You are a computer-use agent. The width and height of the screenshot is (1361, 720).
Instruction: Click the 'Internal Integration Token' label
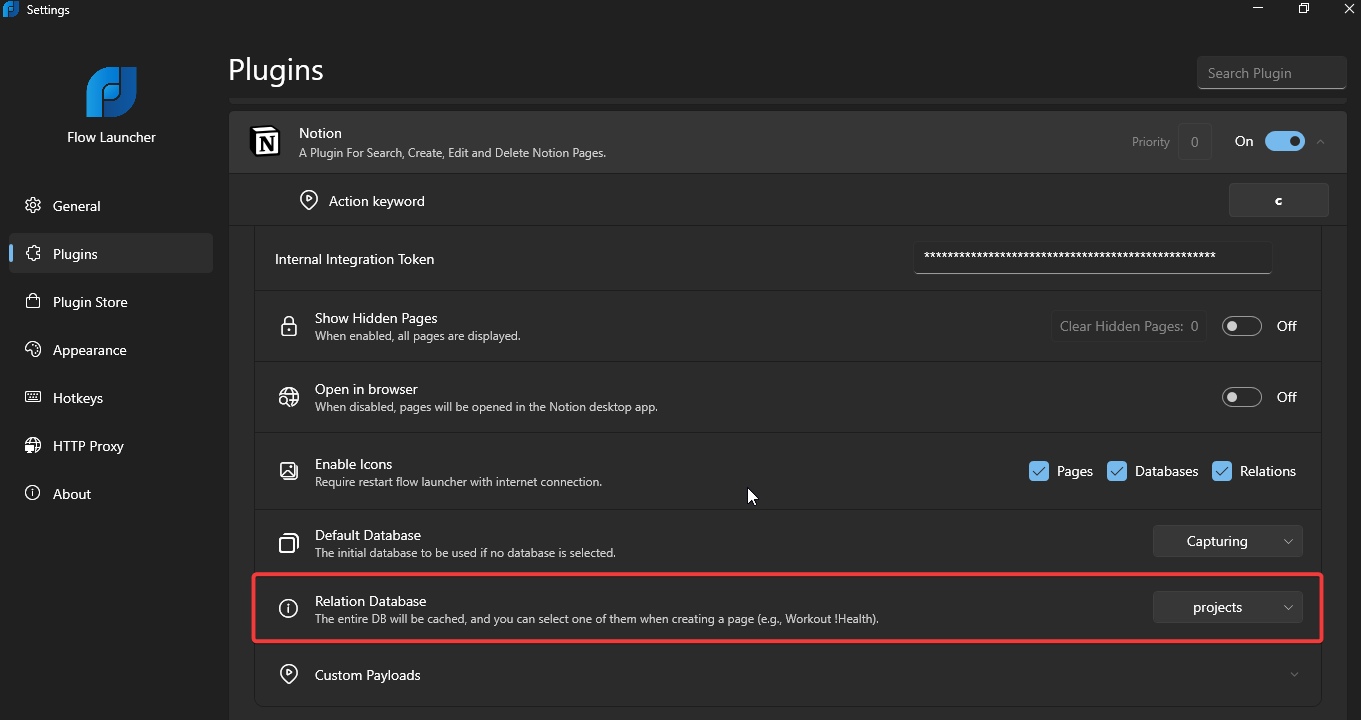[x=355, y=259]
